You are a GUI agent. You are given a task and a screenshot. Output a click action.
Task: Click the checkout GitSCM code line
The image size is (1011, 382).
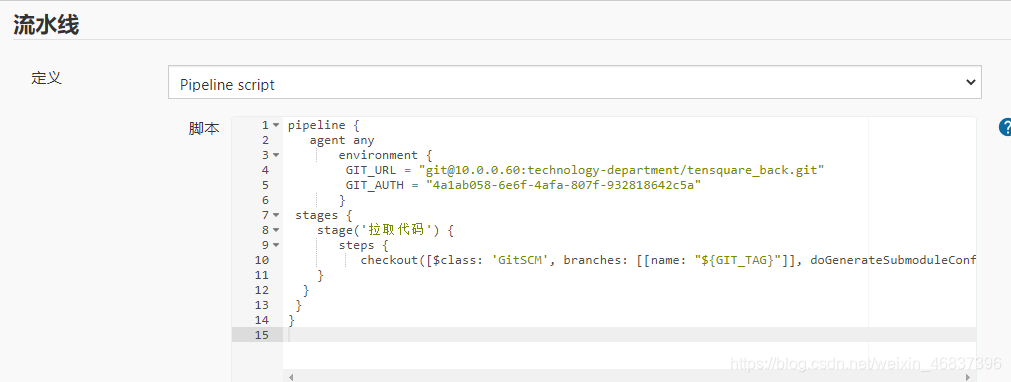(668, 260)
